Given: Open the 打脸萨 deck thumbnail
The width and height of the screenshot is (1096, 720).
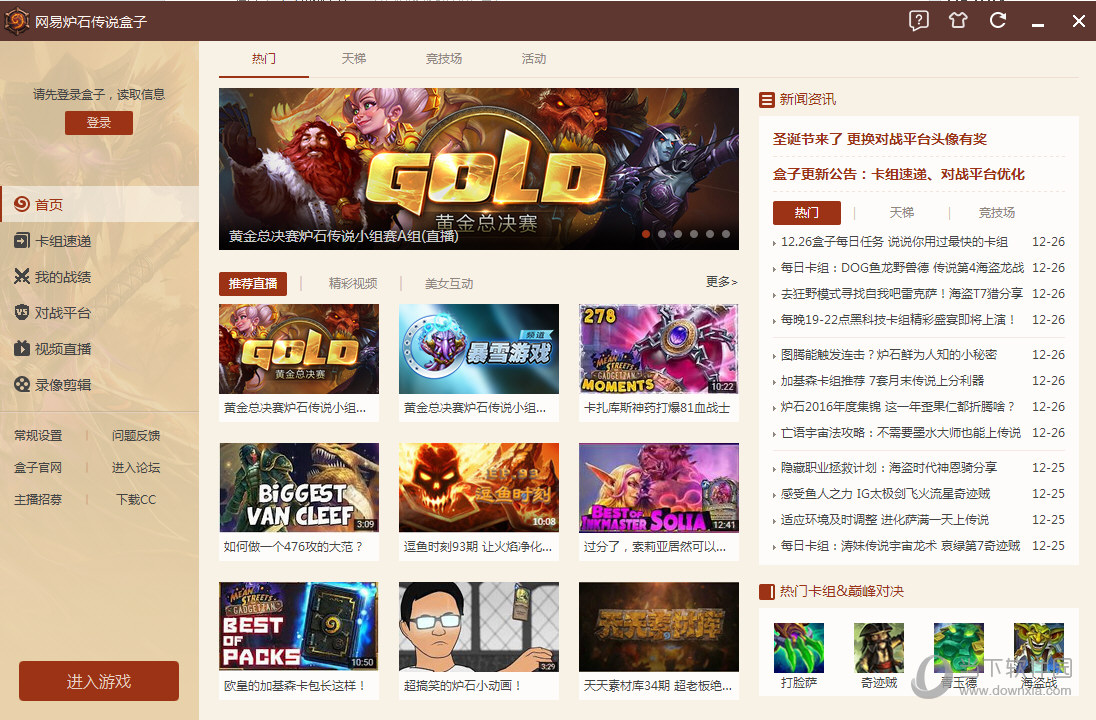Looking at the screenshot, I should tap(798, 647).
